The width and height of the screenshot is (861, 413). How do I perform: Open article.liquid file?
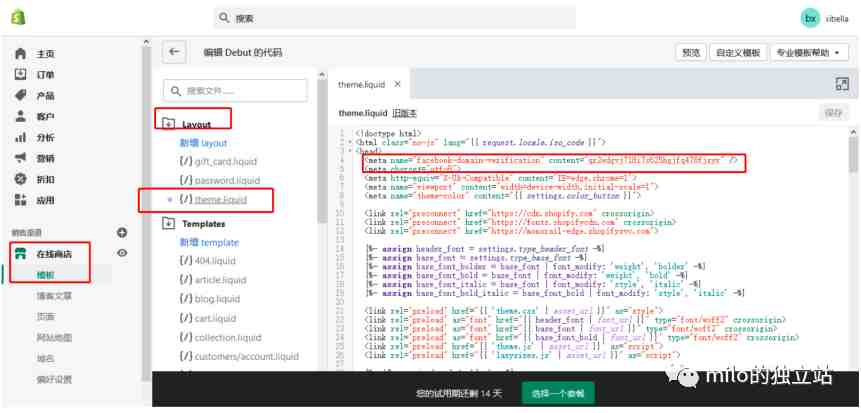click(213, 280)
